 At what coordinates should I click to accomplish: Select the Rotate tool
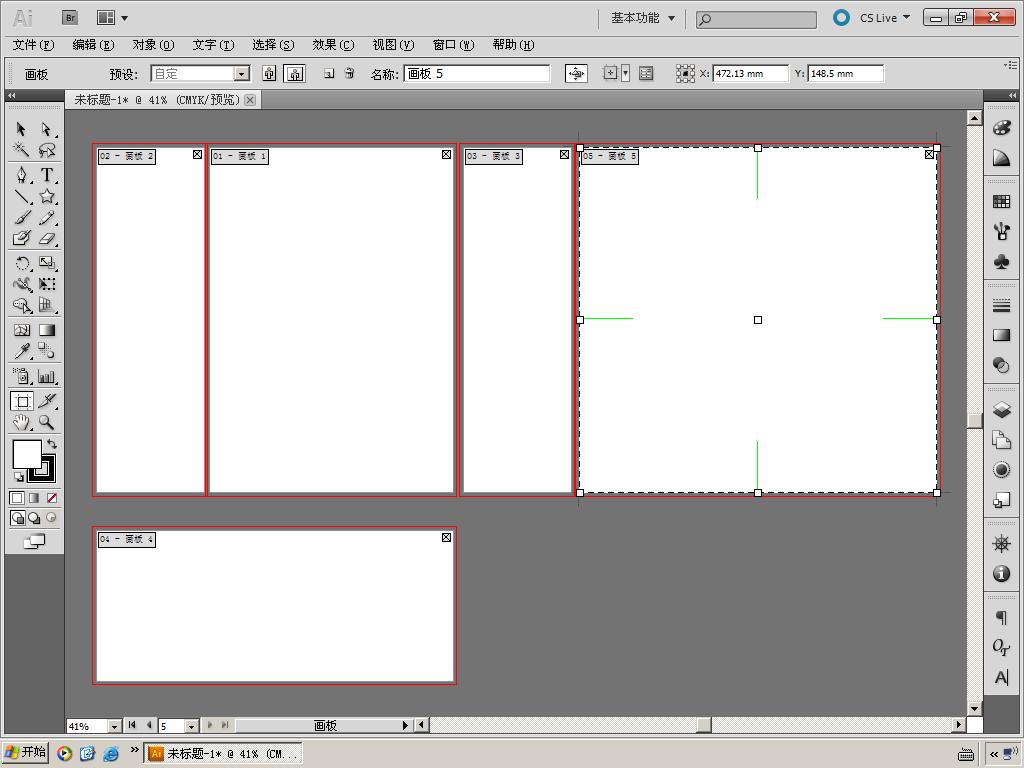tap(22, 263)
